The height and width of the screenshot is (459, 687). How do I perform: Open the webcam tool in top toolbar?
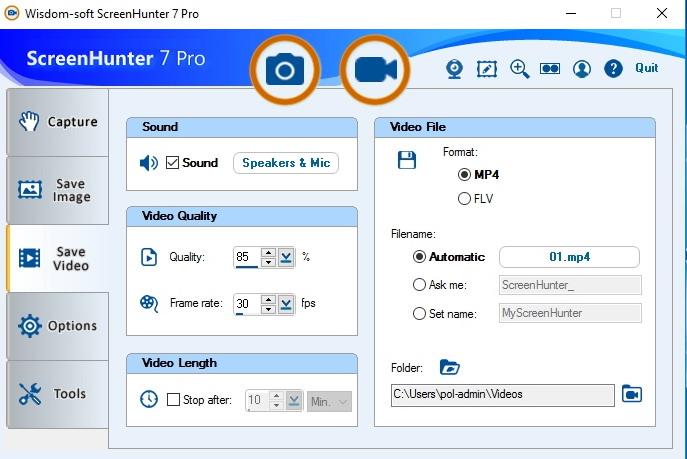453,69
